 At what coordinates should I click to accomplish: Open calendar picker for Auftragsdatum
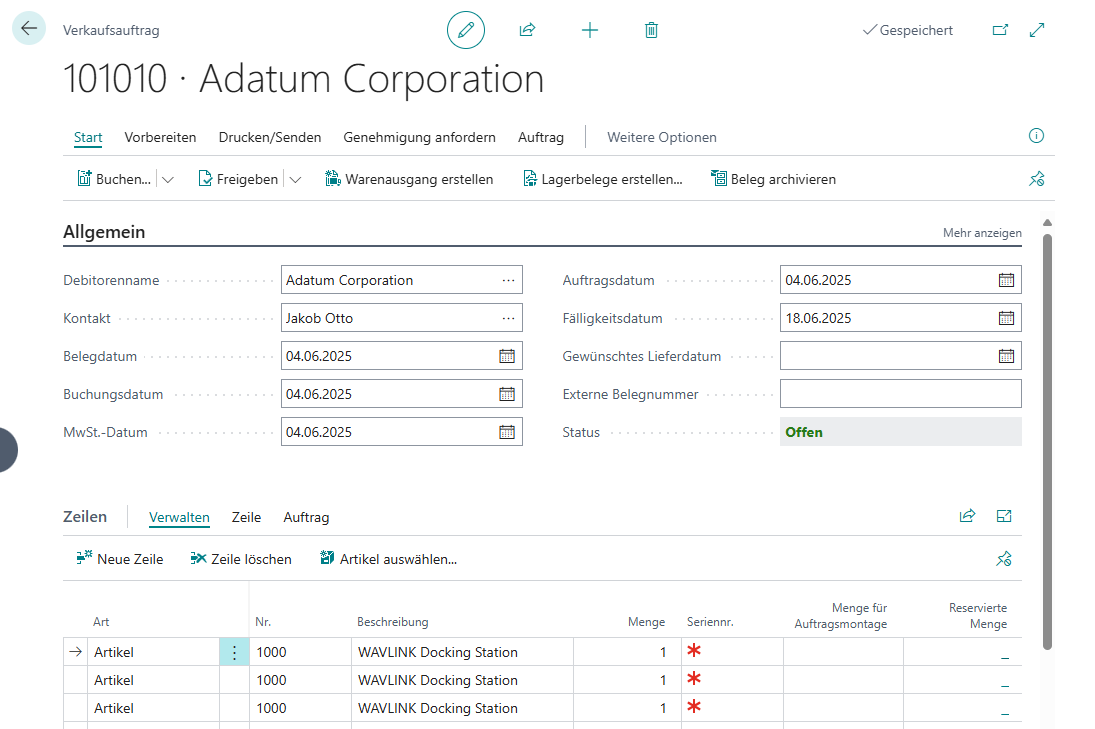coord(1006,280)
